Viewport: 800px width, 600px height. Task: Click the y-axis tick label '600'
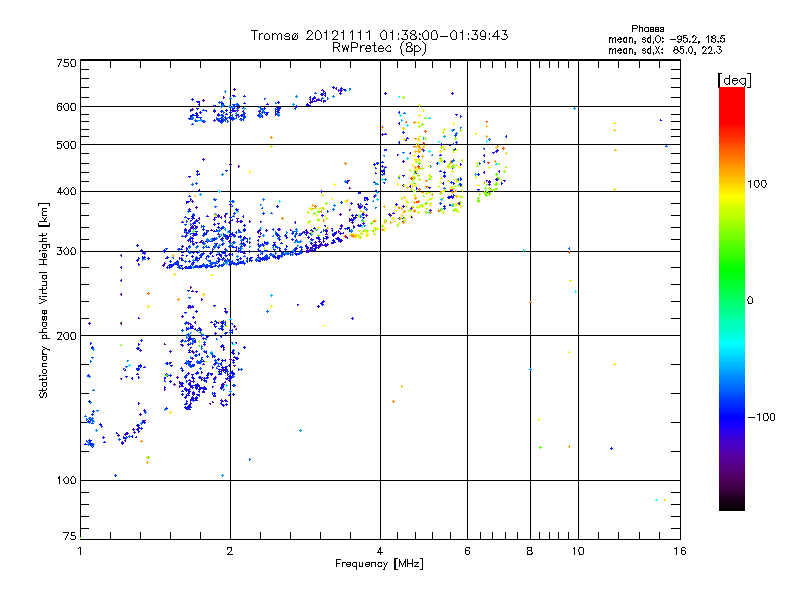click(67, 107)
